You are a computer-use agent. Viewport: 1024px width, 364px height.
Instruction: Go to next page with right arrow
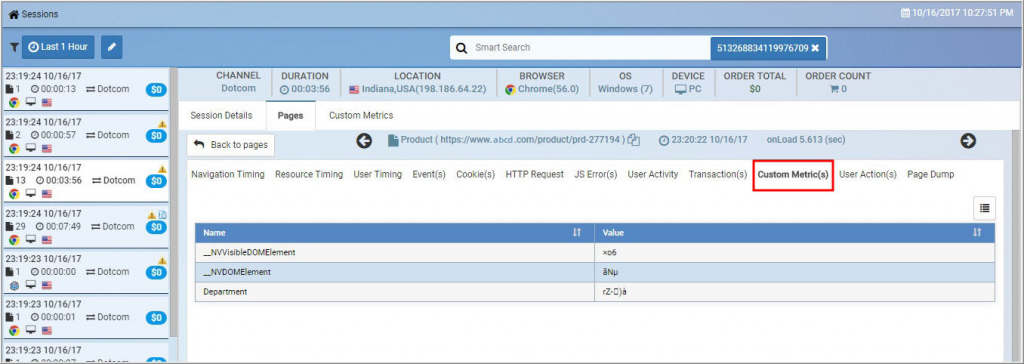[x=968, y=141]
